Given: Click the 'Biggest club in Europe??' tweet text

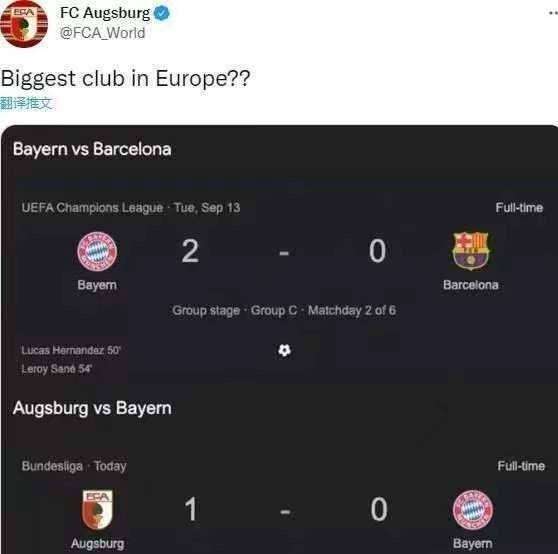Looking at the screenshot, I should (x=125, y=79).
